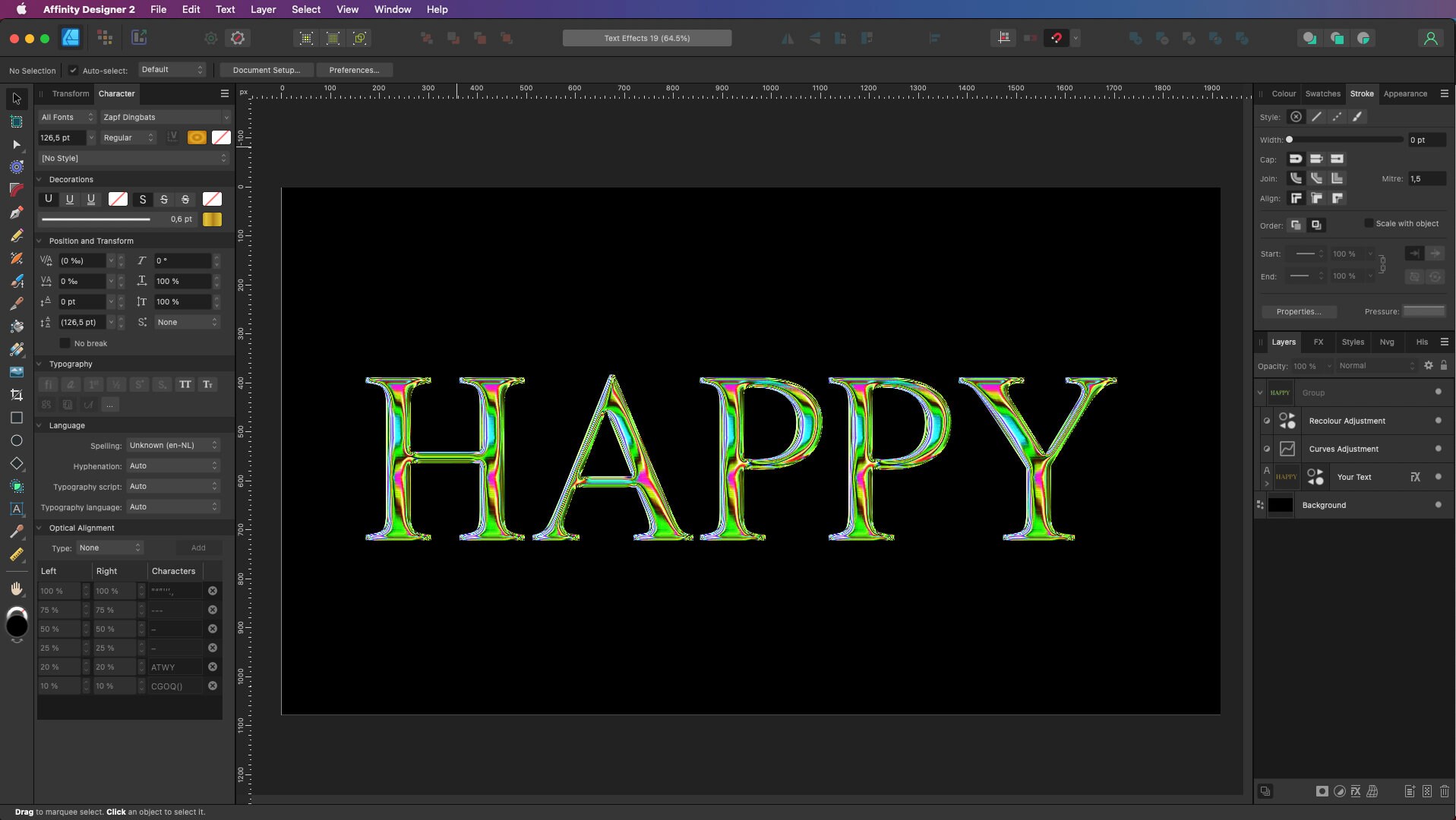This screenshot has width=1456, height=820.
Task: Select the Rectangle tool
Action: [17, 418]
